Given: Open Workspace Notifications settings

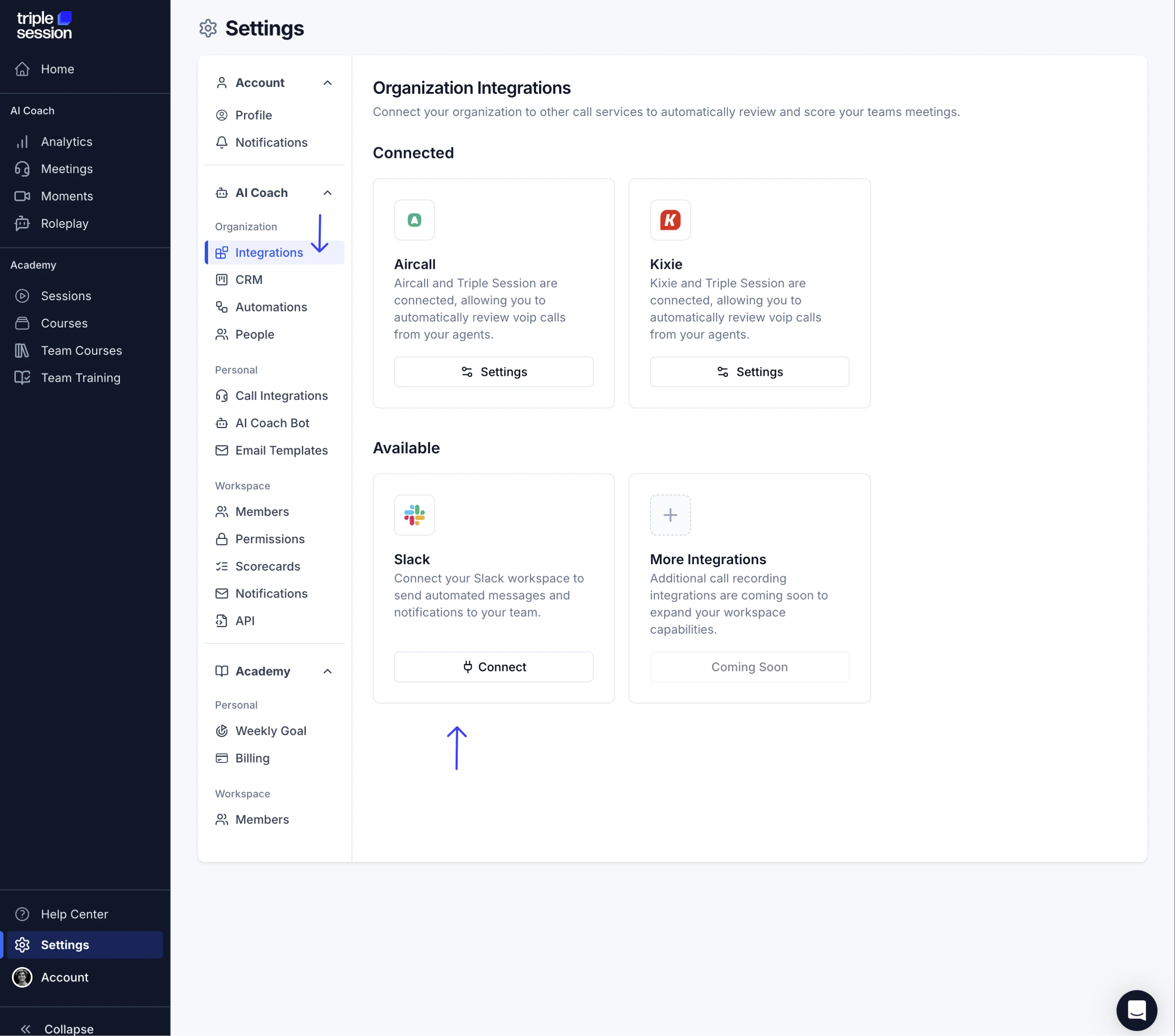Looking at the screenshot, I should coord(275,594).
